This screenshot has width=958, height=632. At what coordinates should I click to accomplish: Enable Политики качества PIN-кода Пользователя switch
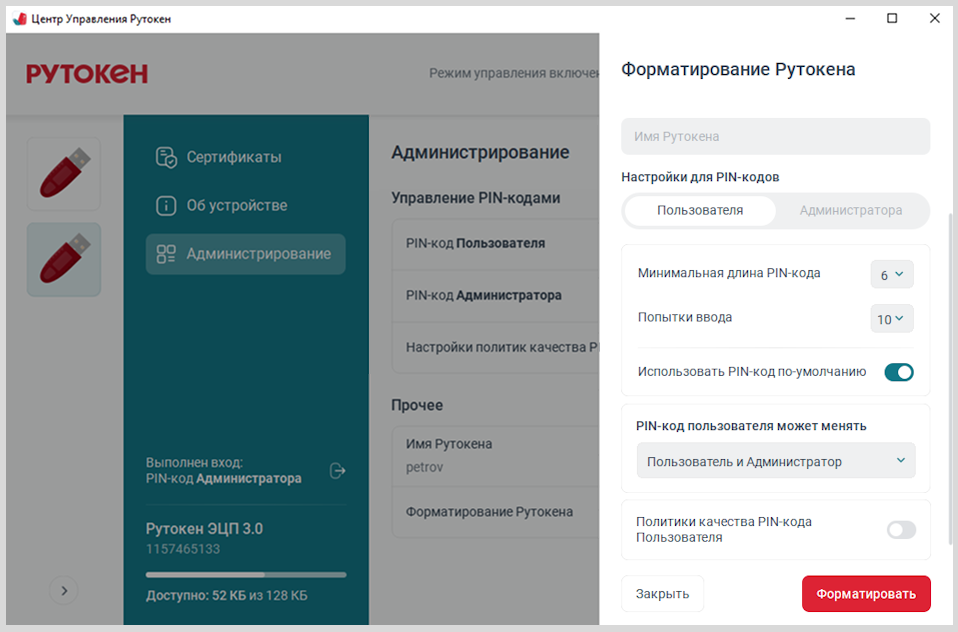coord(900,529)
